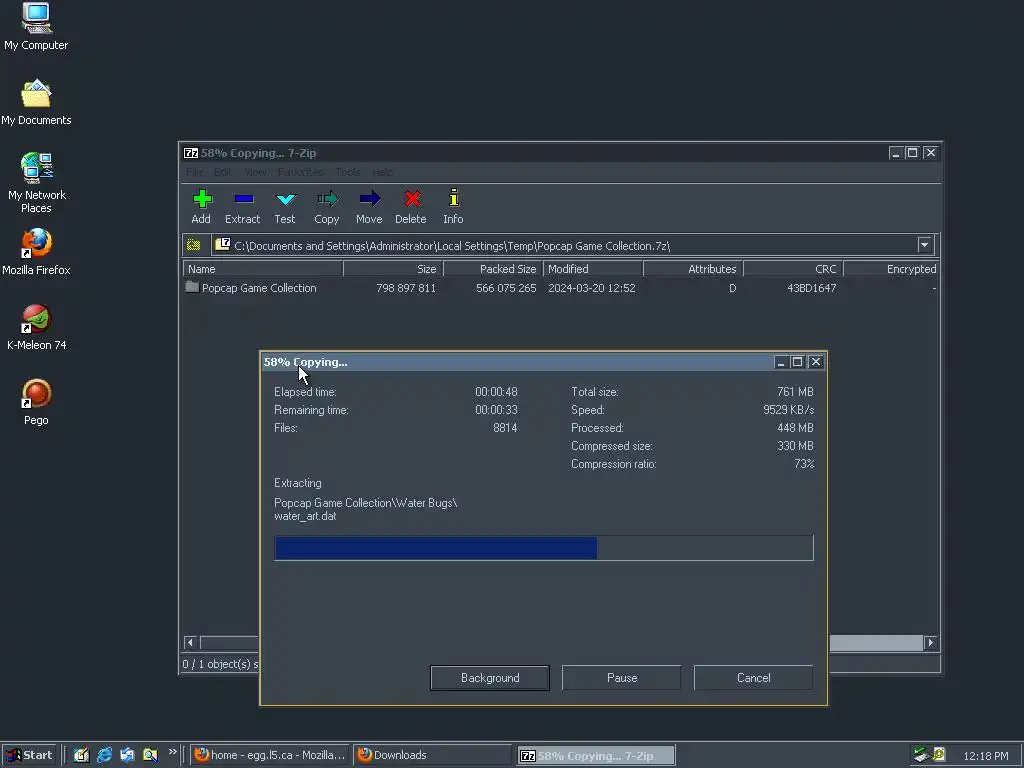Click the 8814 files count value
Screen dimensions: 1024x768
coord(505,428)
